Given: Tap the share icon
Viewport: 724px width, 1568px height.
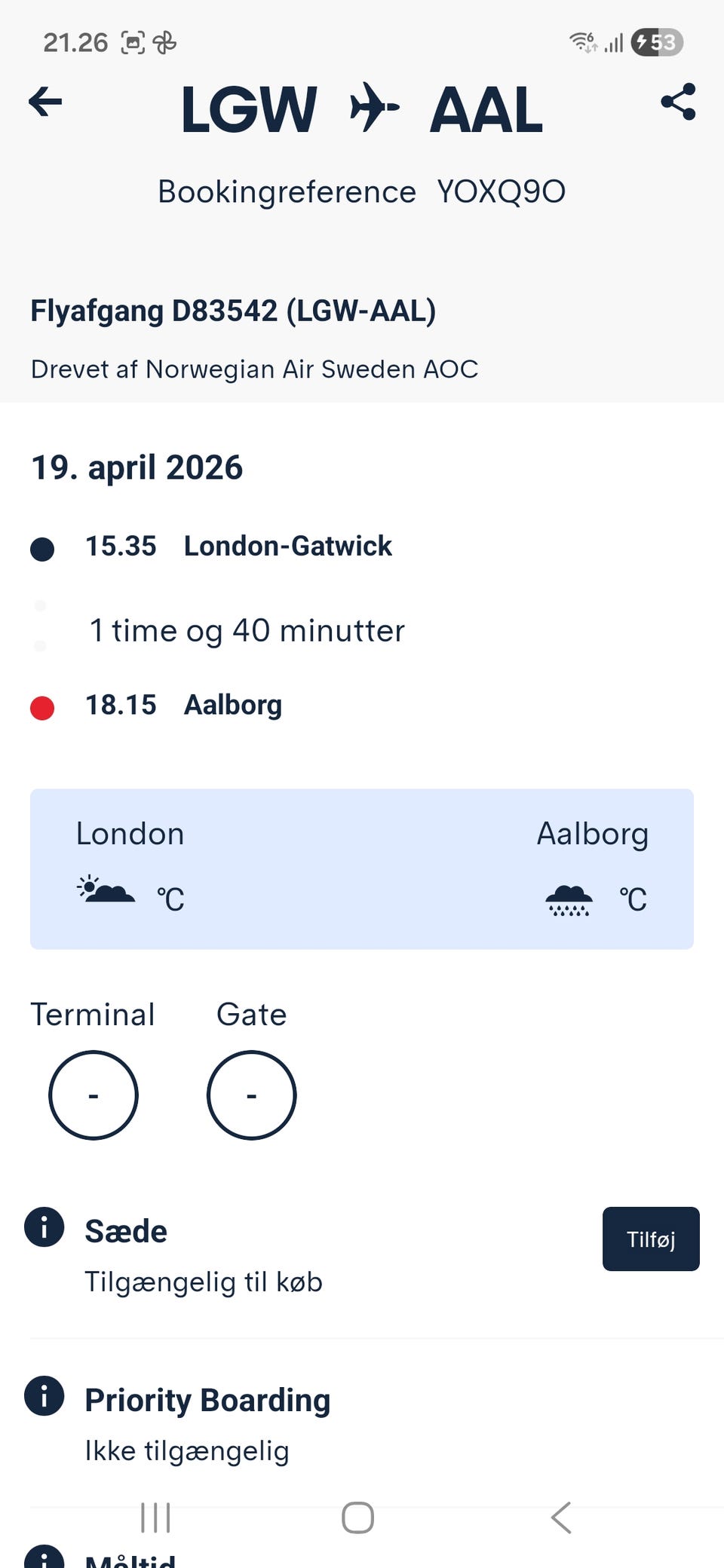Looking at the screenshot, I should click(x=677, y=102).
